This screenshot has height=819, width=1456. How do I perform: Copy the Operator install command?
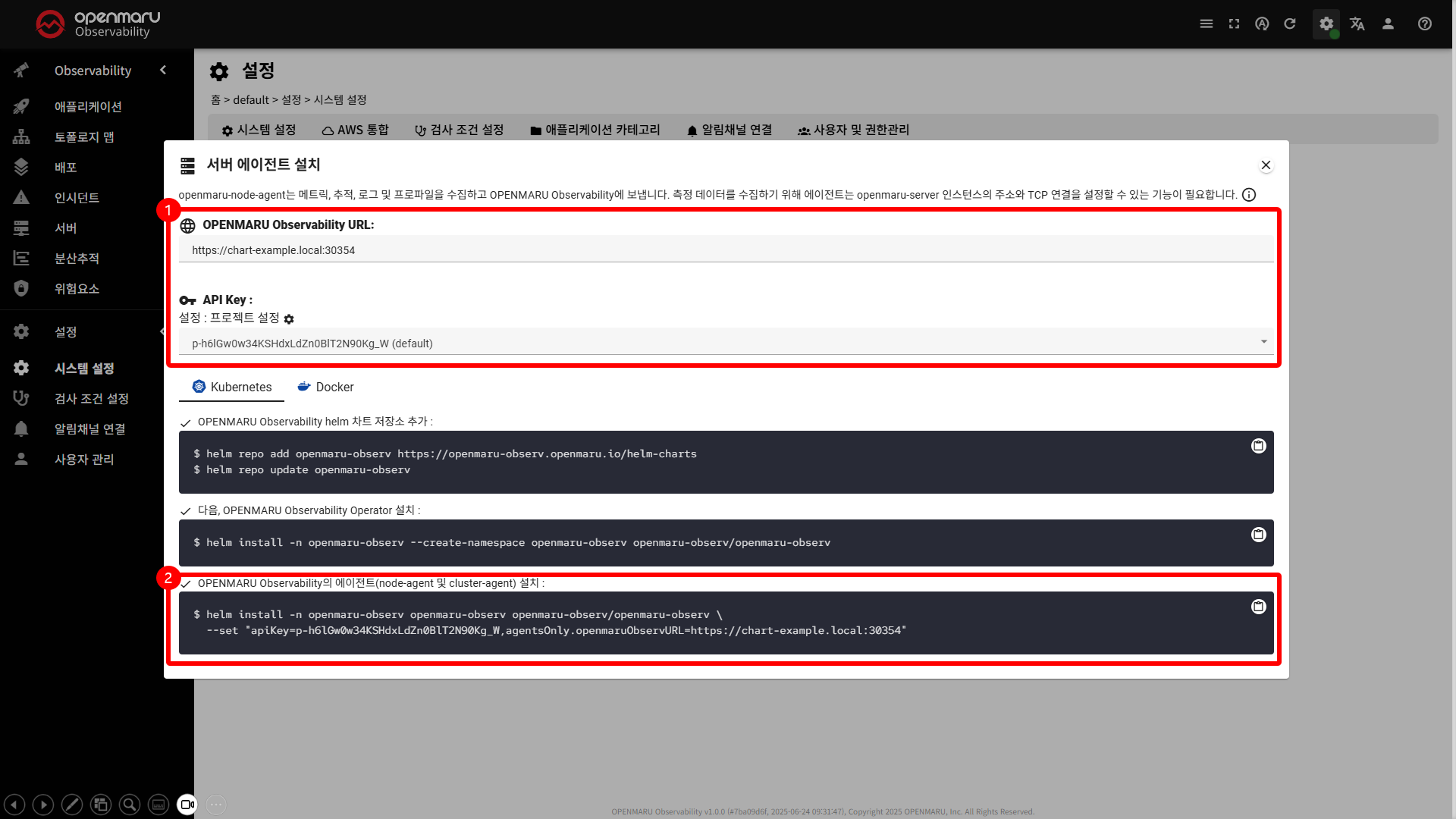(x=1258, y=535)
